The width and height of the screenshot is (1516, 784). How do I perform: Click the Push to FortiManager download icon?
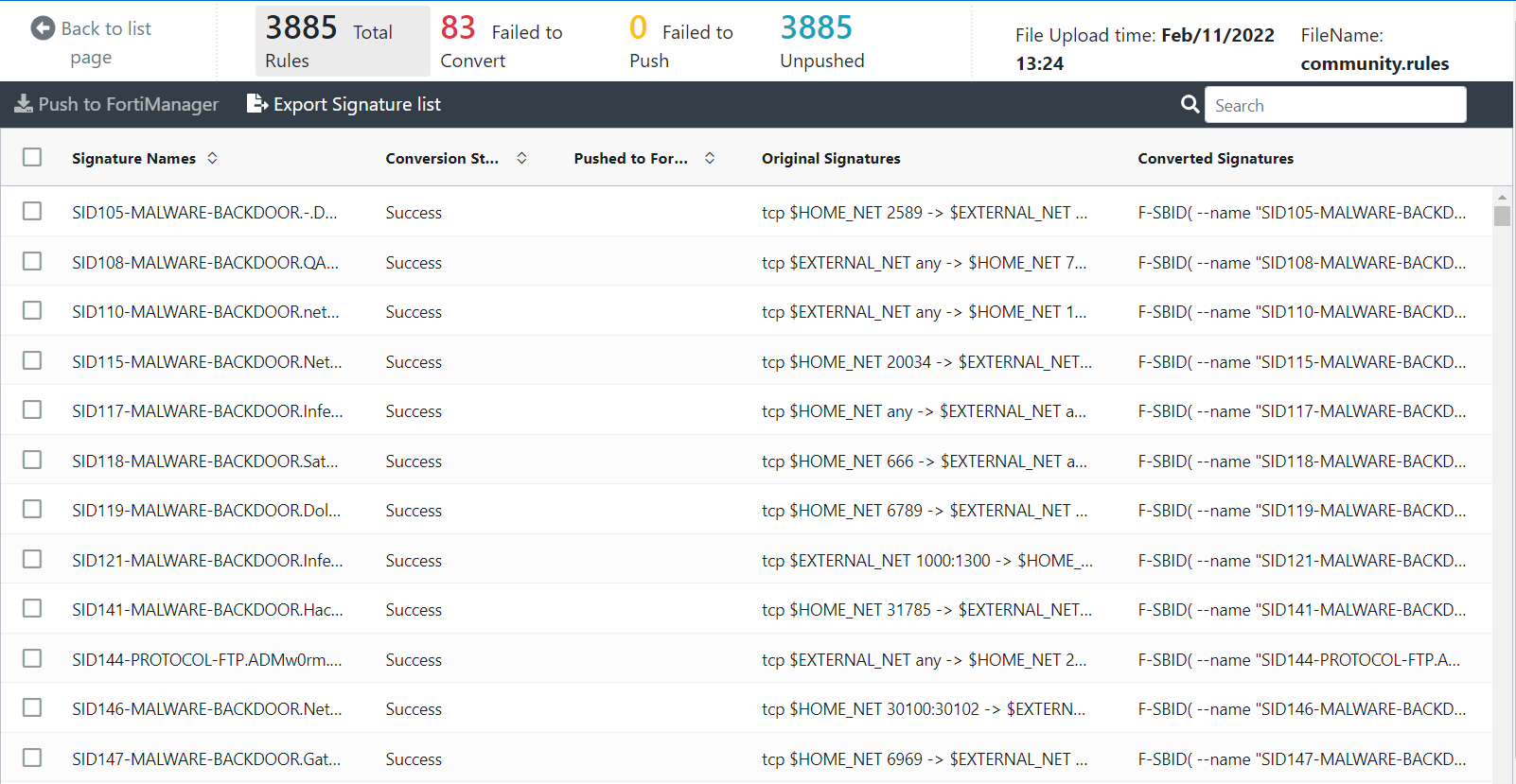click(24, 104)
